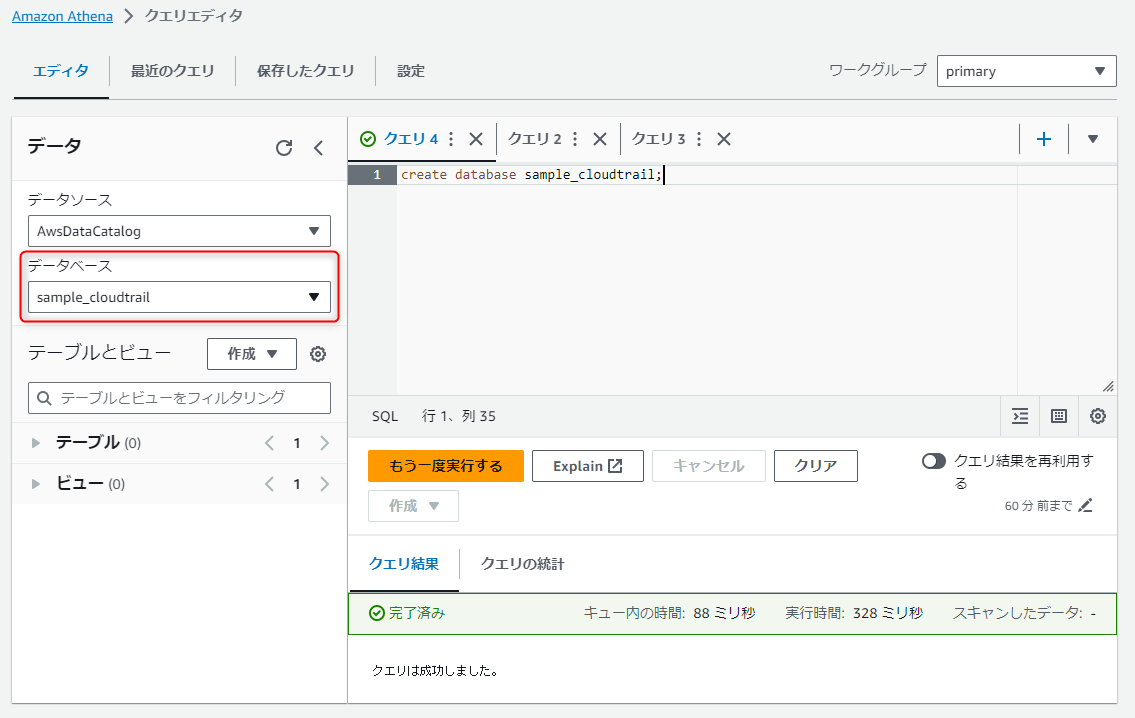Expand the テーブル section
This screenshot has height=718, width=1135.
click(37, 441)
